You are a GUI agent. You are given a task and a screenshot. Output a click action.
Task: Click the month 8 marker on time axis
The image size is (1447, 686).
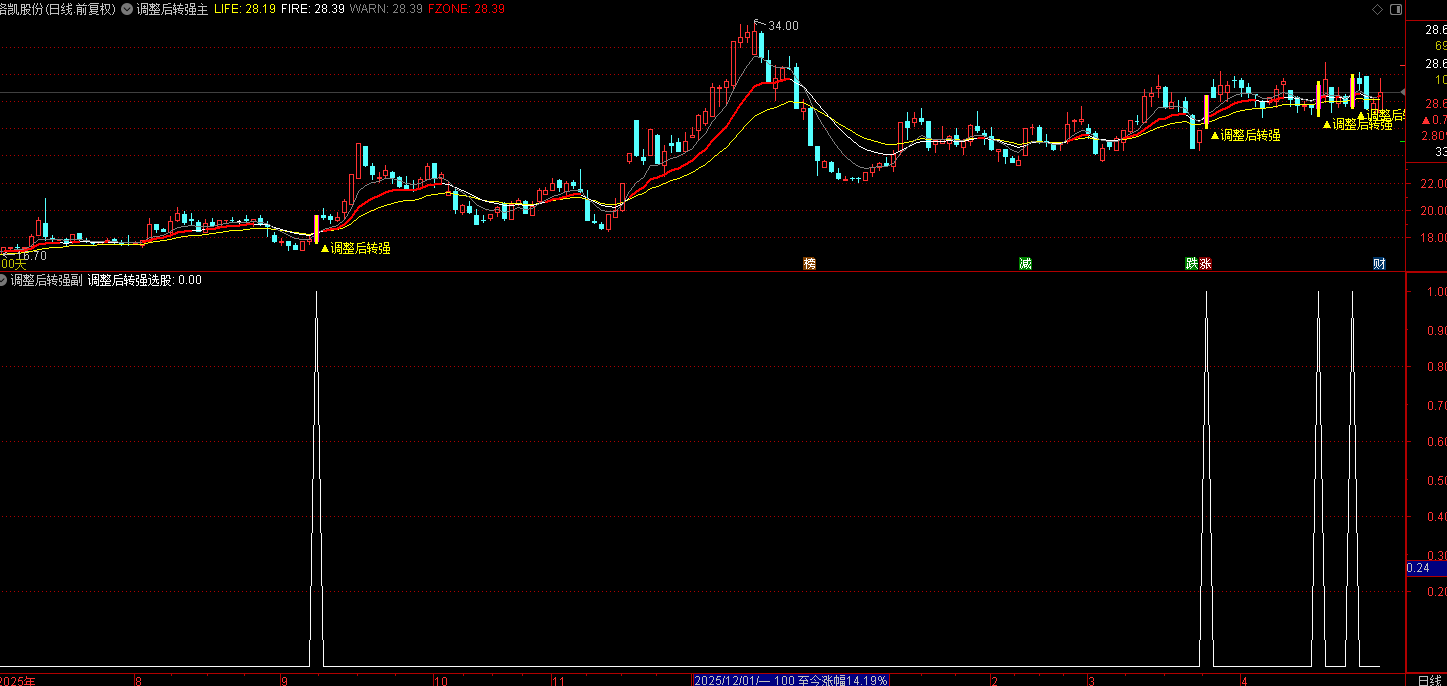[139, 680]
